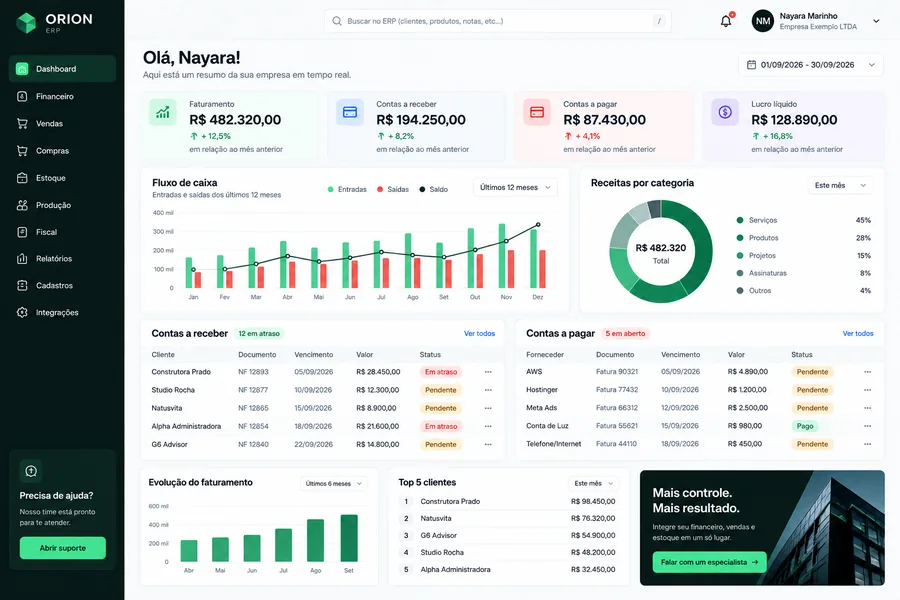Expand the Últimos 12 meses dropdown
The image size is (900, 600).
pos(515,188)
